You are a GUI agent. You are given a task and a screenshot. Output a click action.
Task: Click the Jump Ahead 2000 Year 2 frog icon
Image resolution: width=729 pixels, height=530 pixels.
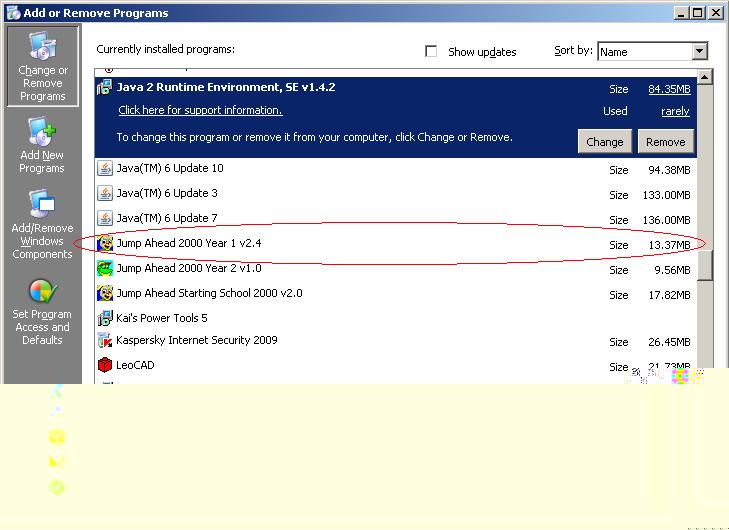105,268
